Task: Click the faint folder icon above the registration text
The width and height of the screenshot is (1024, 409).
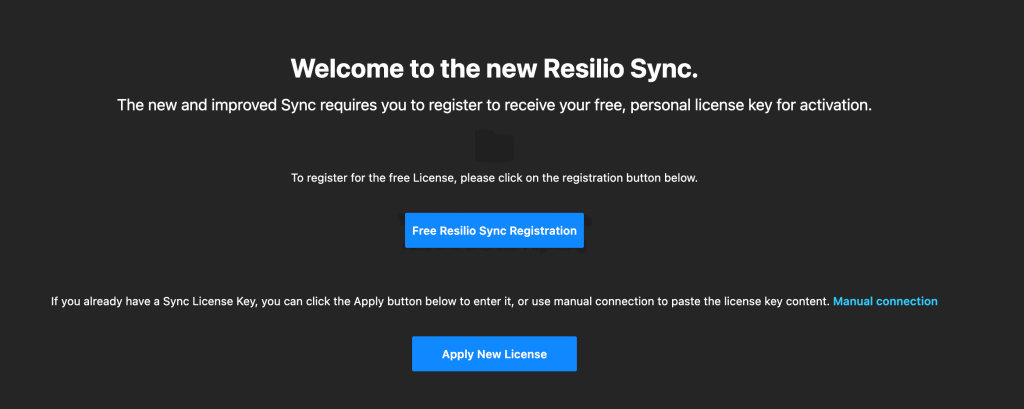Action: pos(494,146)
